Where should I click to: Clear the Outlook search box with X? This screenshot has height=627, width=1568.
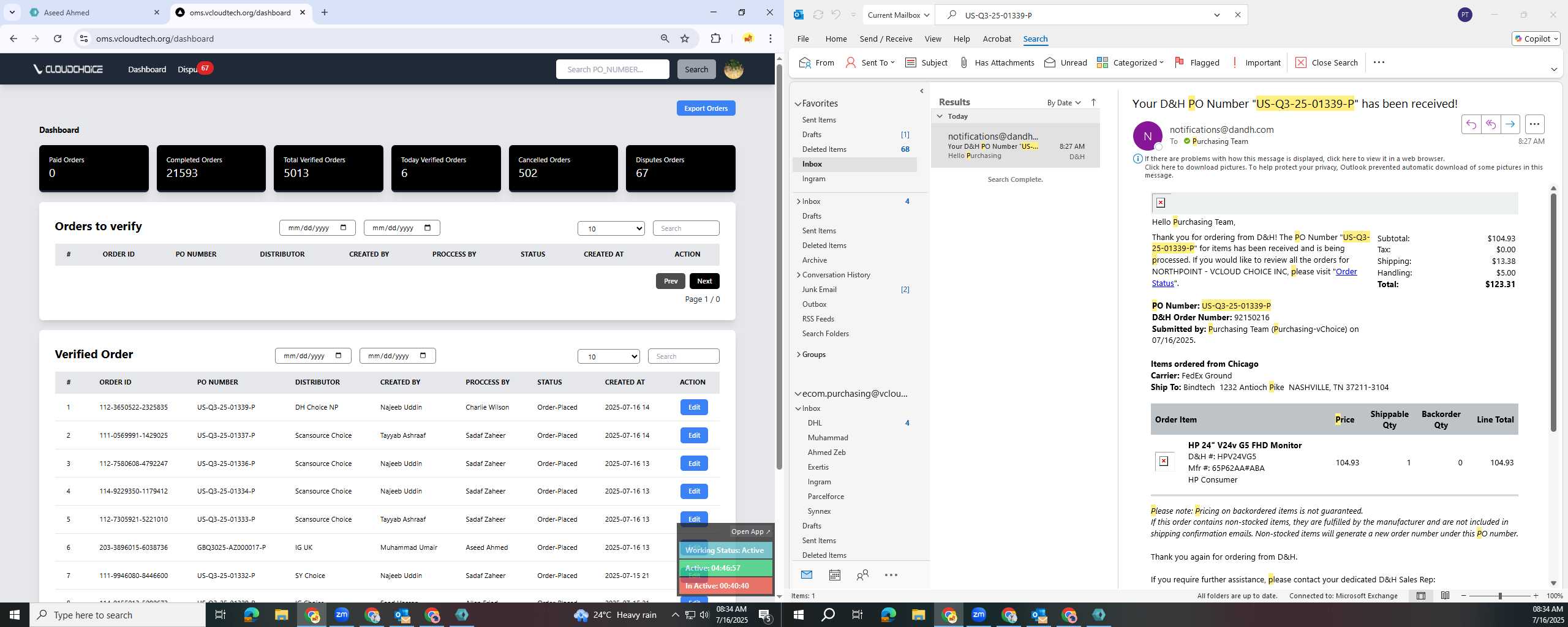pyautogui.click(x=1237, y=15)
